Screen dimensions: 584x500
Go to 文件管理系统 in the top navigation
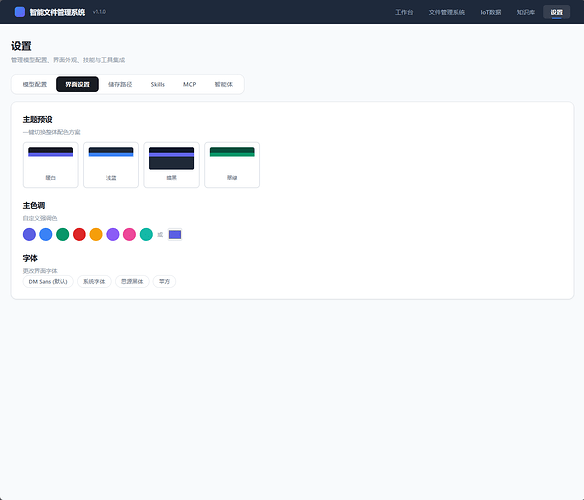(x=447, y=12)
